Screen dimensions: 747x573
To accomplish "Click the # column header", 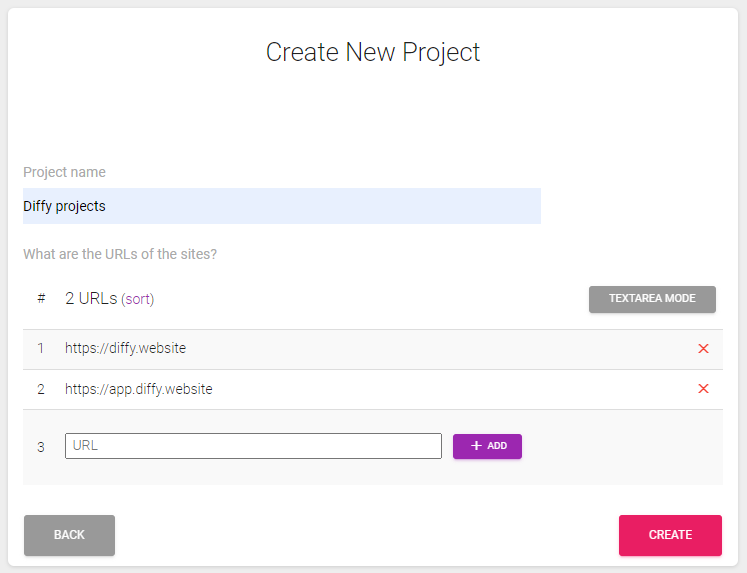I will click(41, 299).
